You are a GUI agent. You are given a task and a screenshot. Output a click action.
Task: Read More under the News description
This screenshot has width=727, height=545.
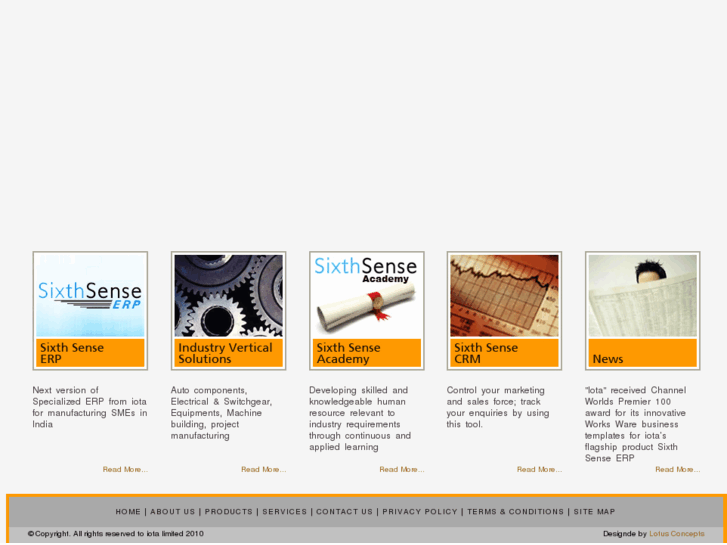pyautogui.click(x=677, y=469)
